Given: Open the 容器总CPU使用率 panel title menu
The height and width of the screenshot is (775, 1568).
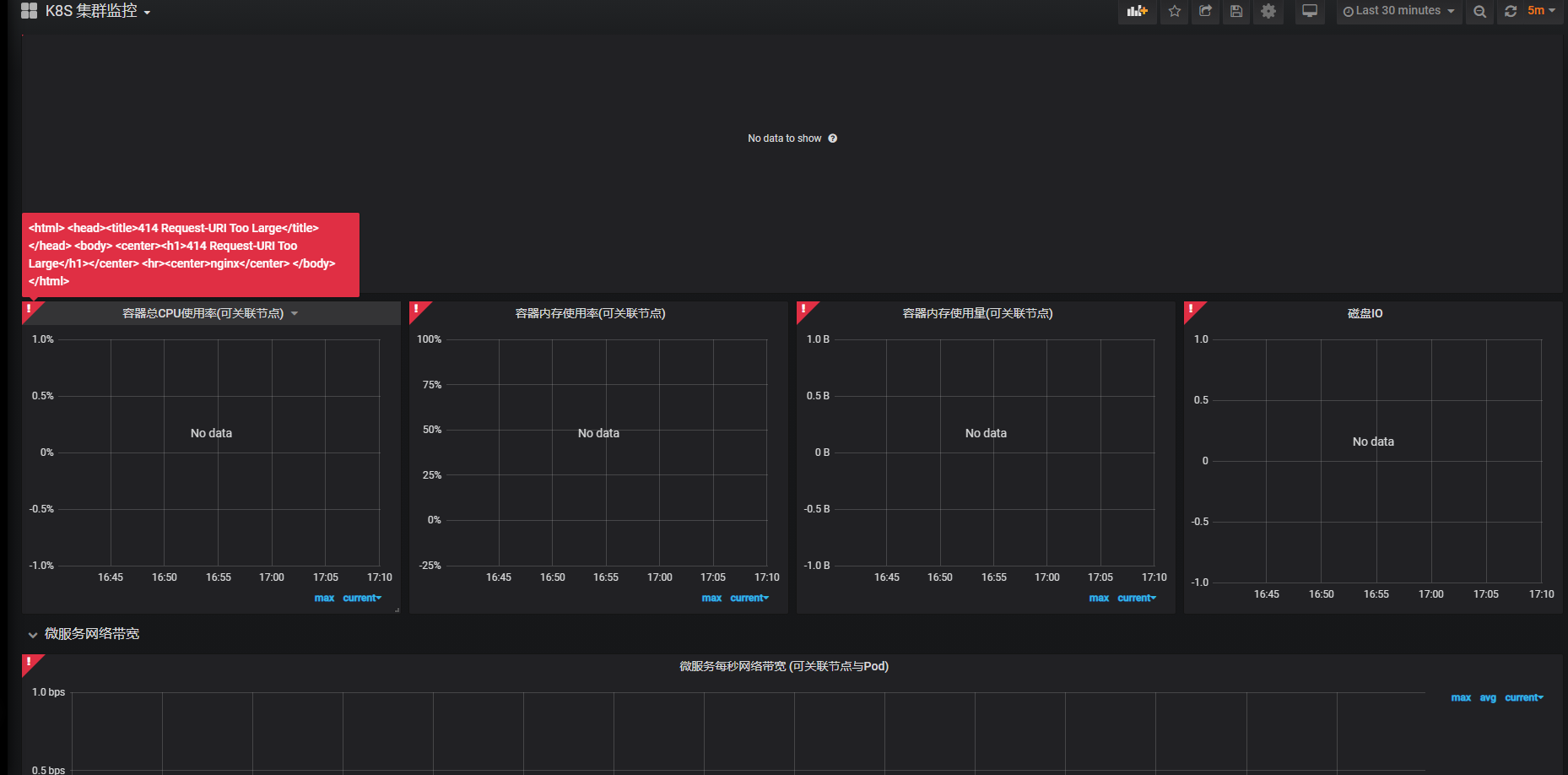Looking at the screenshot, I should [208, 312].
